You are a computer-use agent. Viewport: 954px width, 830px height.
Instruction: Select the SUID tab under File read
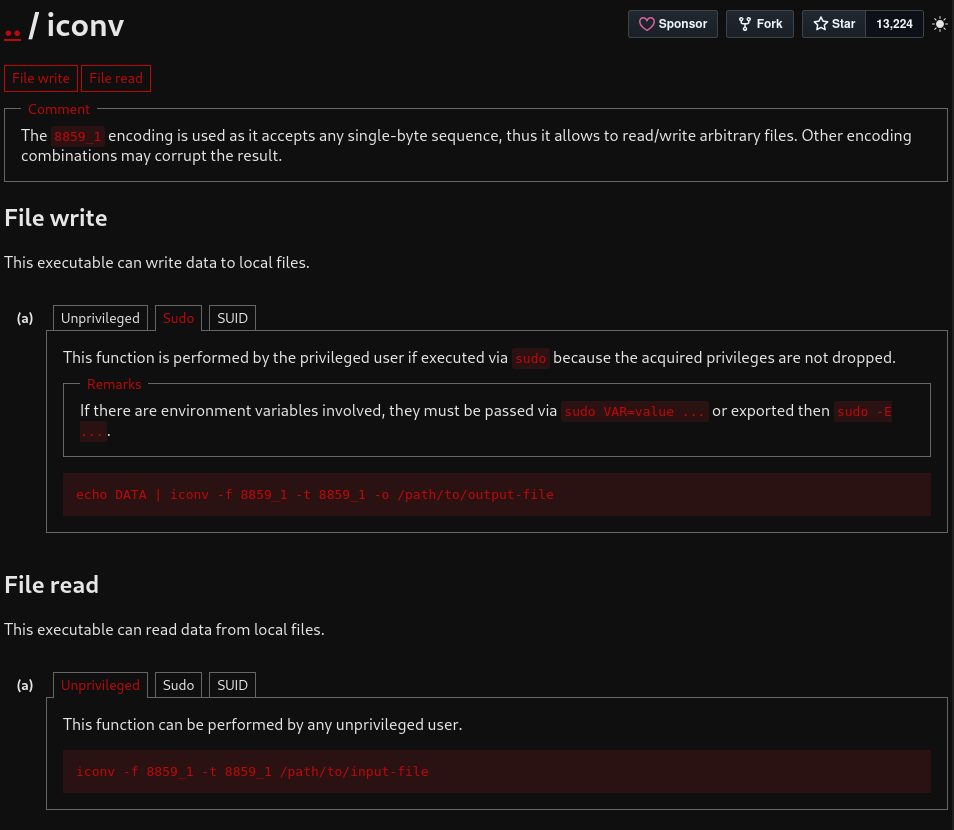tap(232, 685)
